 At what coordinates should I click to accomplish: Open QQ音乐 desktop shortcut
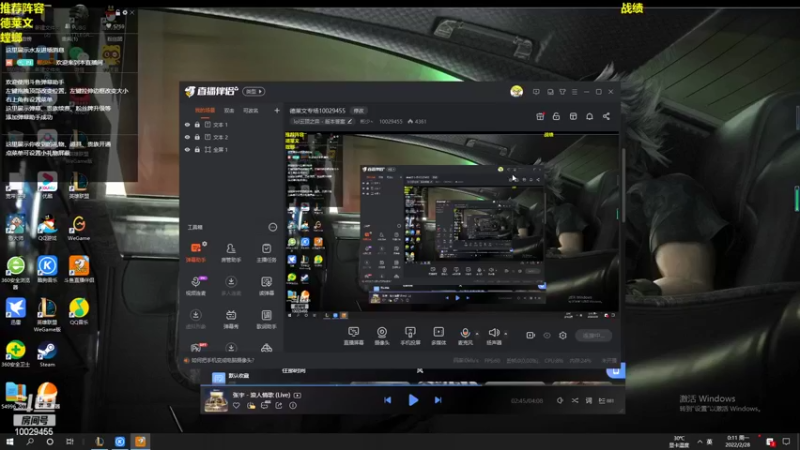(x=79, y=312)
